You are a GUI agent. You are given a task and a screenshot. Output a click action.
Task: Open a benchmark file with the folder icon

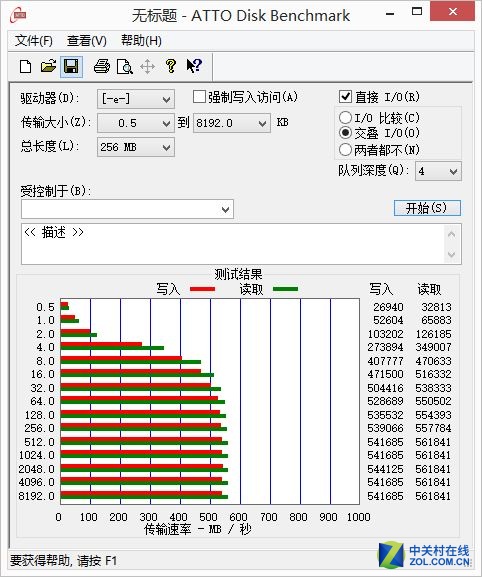coord(48,67)
